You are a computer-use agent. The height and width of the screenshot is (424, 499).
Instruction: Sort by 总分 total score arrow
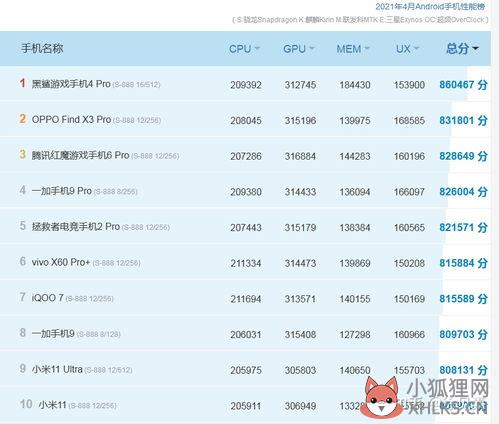476,49
